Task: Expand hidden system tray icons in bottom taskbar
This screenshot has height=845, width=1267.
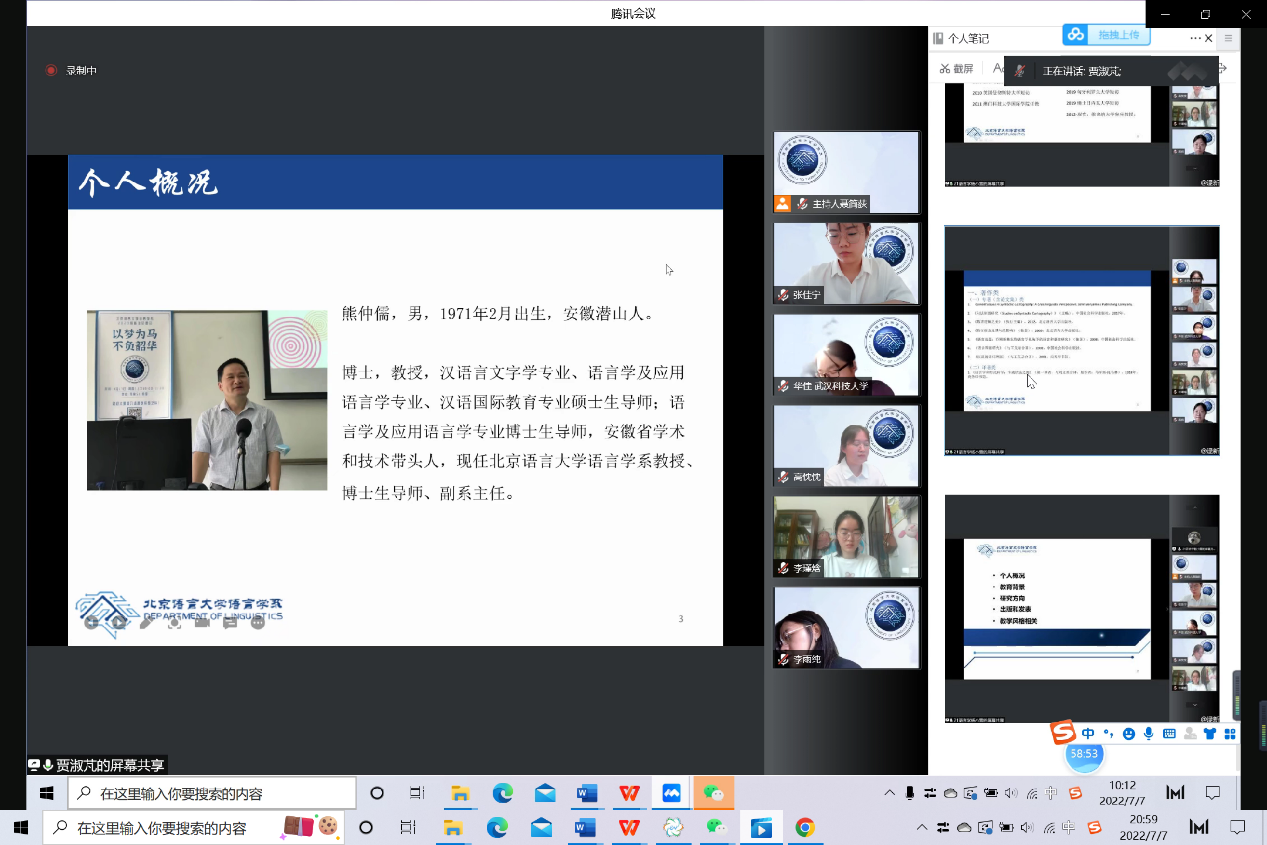Action: point(921,828)
